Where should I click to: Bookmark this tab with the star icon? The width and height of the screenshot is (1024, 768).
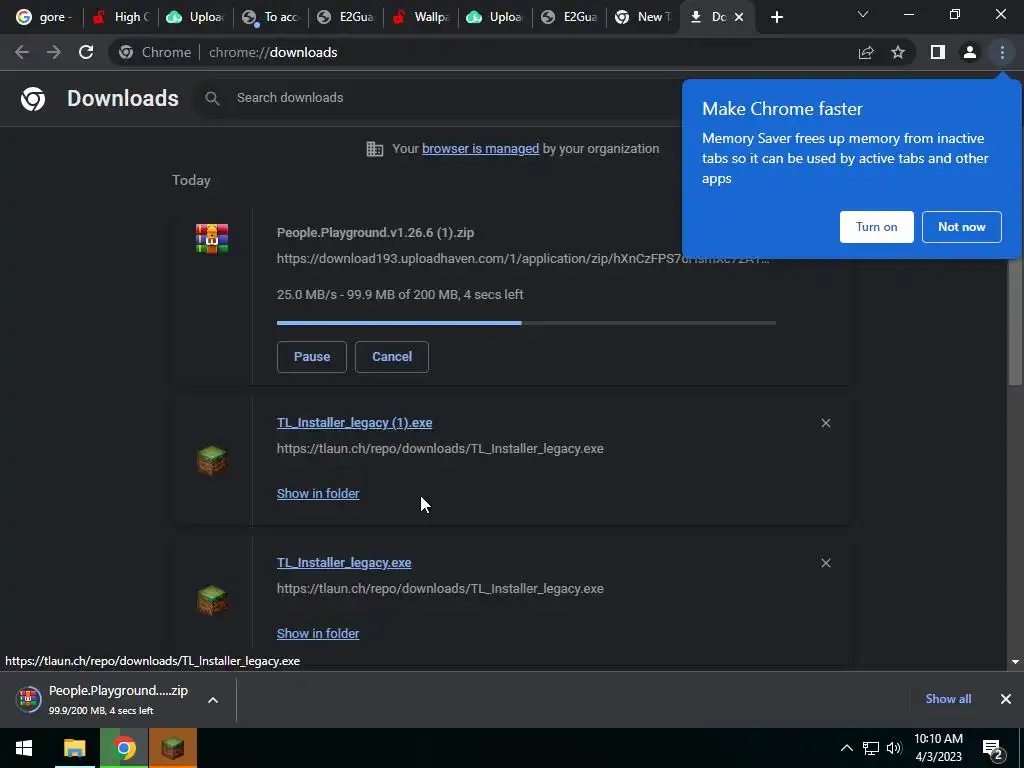(898, 52)
